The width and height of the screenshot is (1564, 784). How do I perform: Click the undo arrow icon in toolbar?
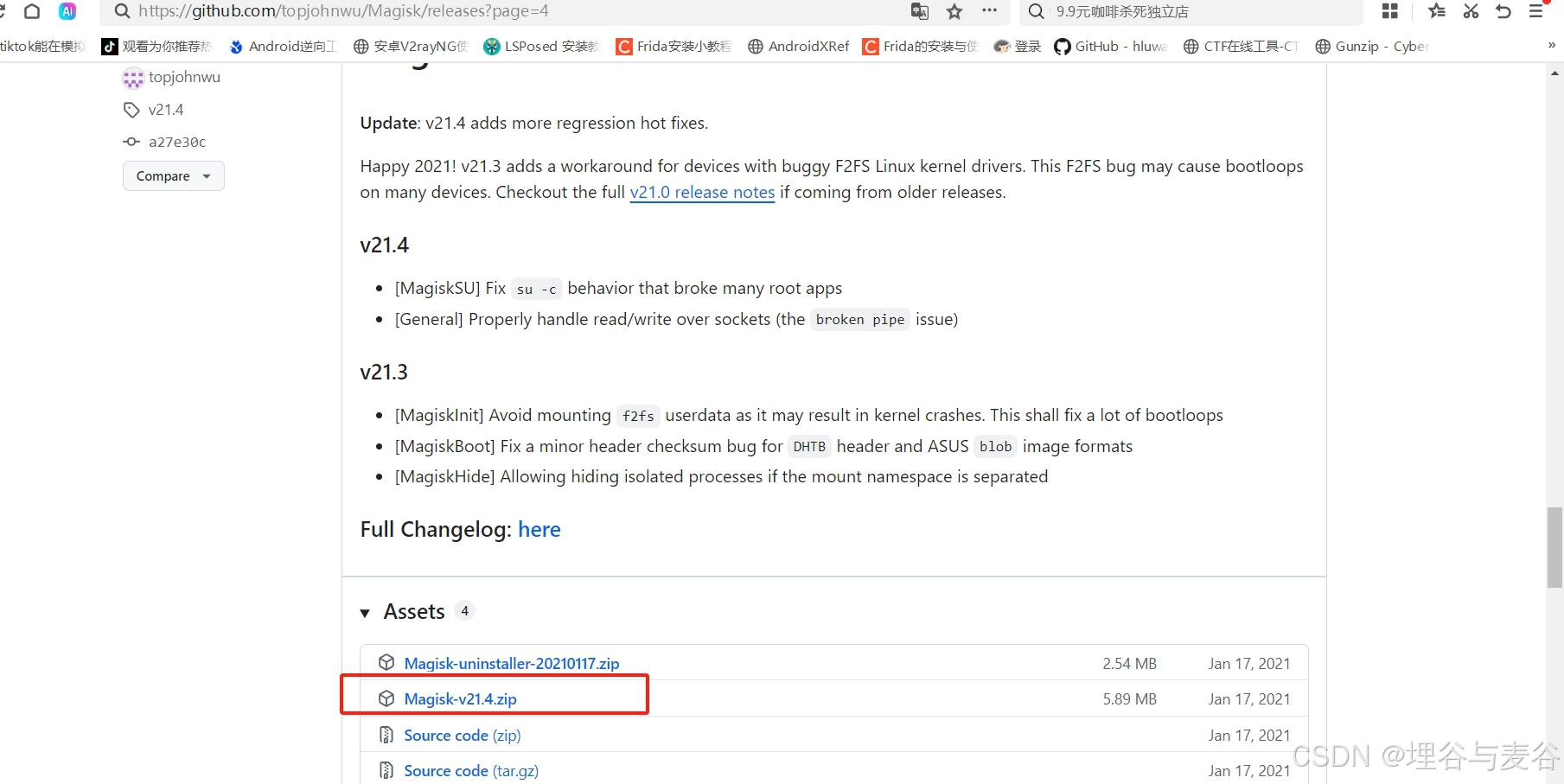(x=1503, y=11)
